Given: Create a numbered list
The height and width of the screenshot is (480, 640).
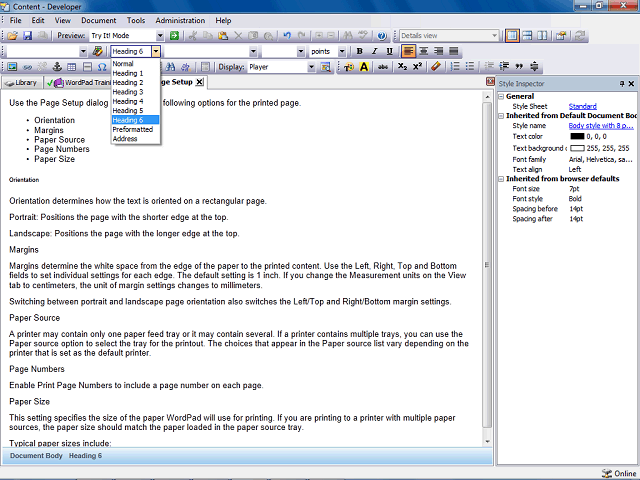Looking at the screenshot, I should (x=455, y=67).
